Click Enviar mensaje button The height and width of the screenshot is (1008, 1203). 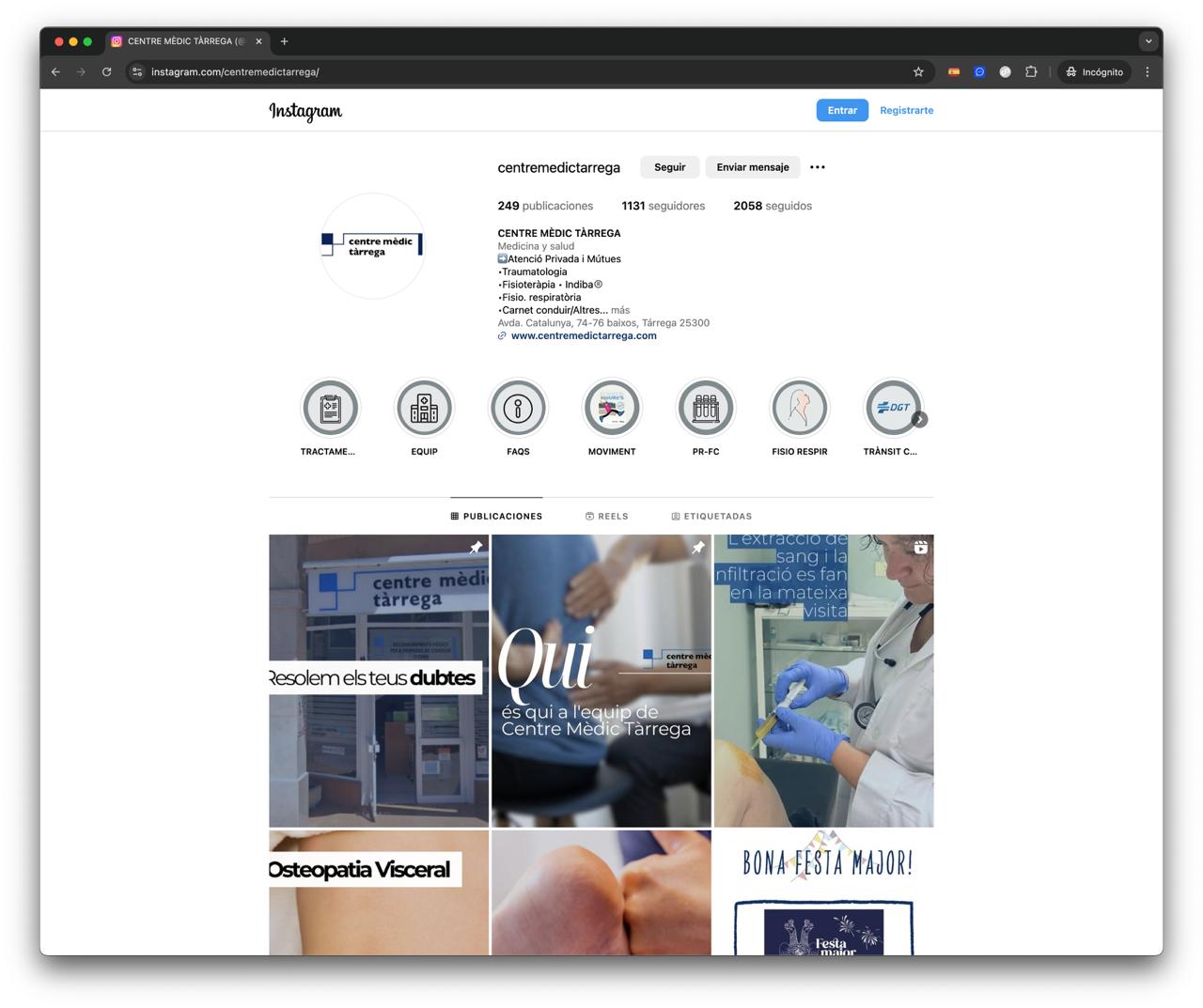pos(753,167)
